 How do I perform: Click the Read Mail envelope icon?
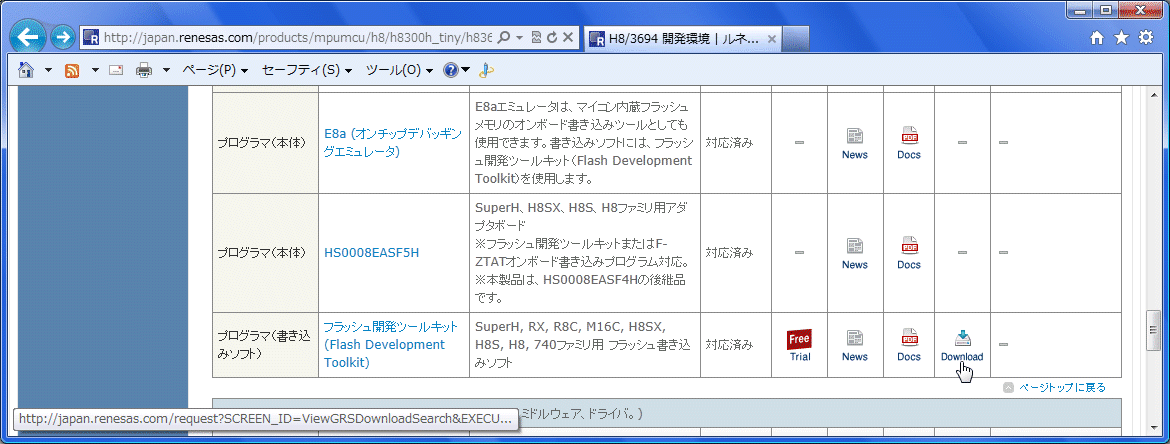tap(116, 70)
